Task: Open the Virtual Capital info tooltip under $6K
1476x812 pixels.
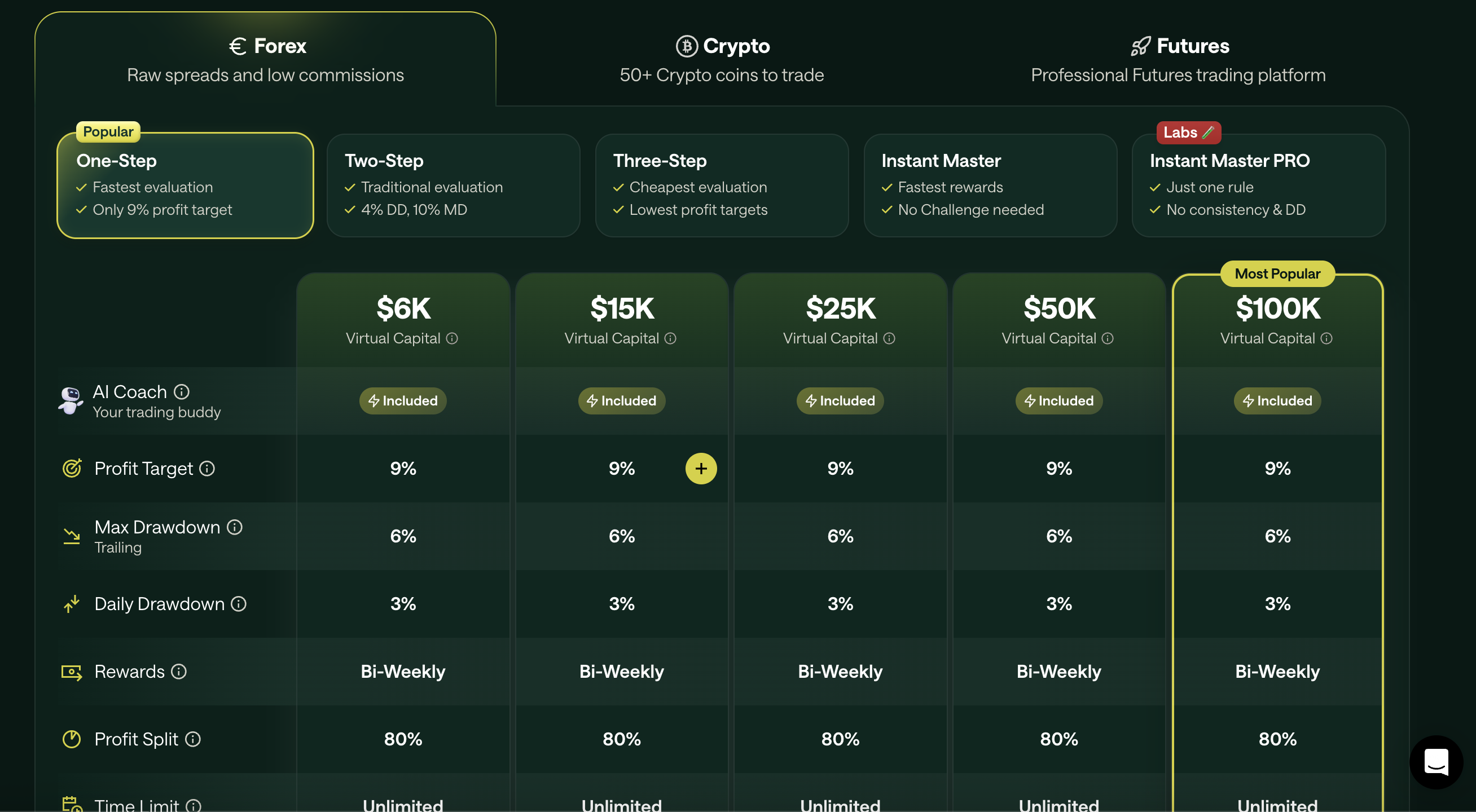Action: click(453, 338)
